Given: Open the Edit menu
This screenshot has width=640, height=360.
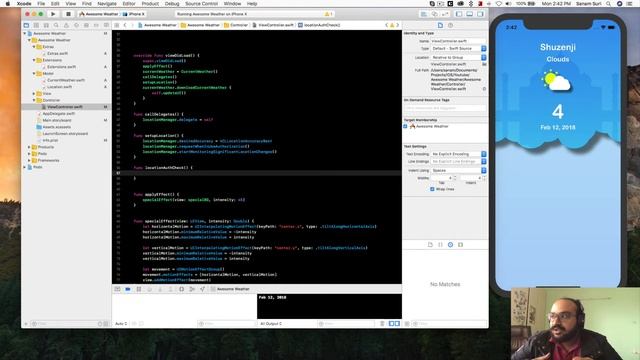Looking at the screenshot, I should (55, 4).
